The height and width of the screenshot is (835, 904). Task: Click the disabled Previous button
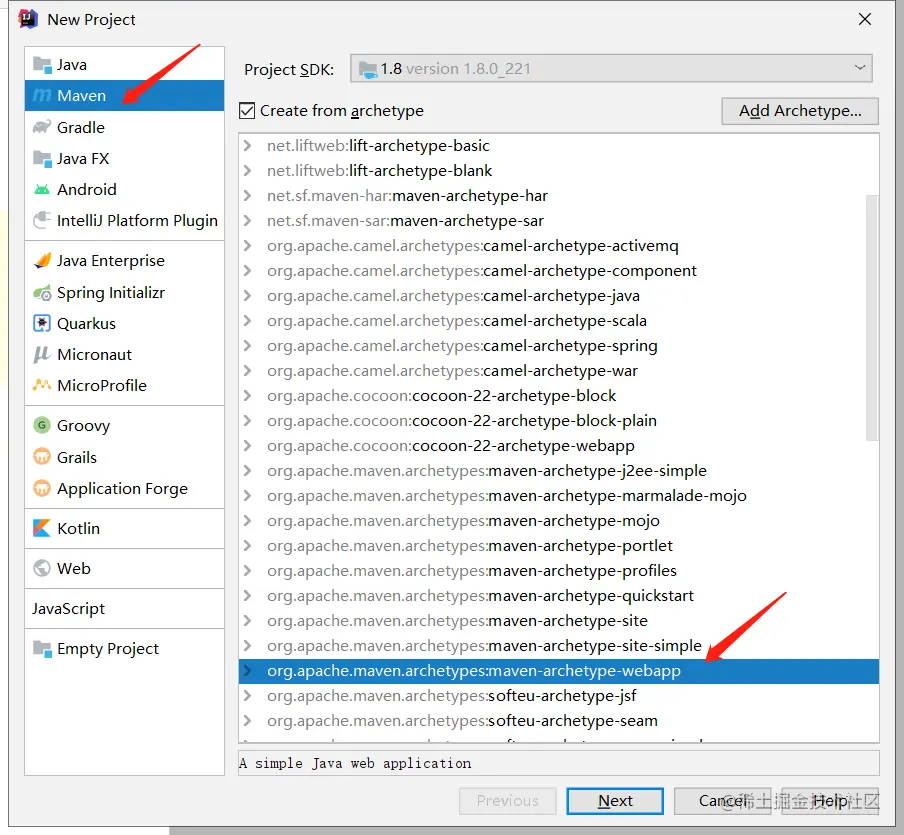pyautogui.click(x=507, y=801)
